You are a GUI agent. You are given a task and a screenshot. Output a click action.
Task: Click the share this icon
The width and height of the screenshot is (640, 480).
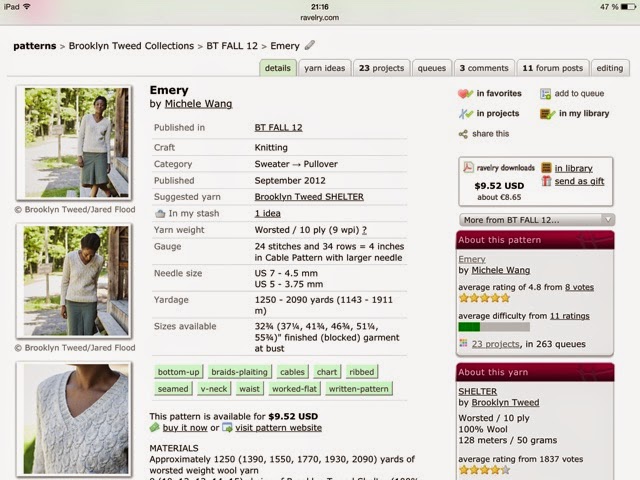point(463,134)
